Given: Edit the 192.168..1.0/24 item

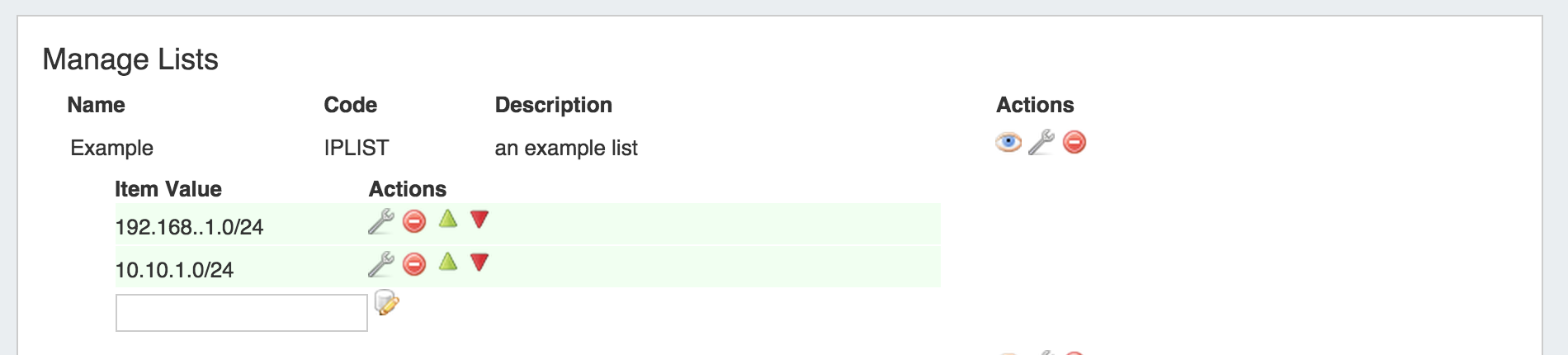Looking at the screenshot, I should (x=380, y=221).
